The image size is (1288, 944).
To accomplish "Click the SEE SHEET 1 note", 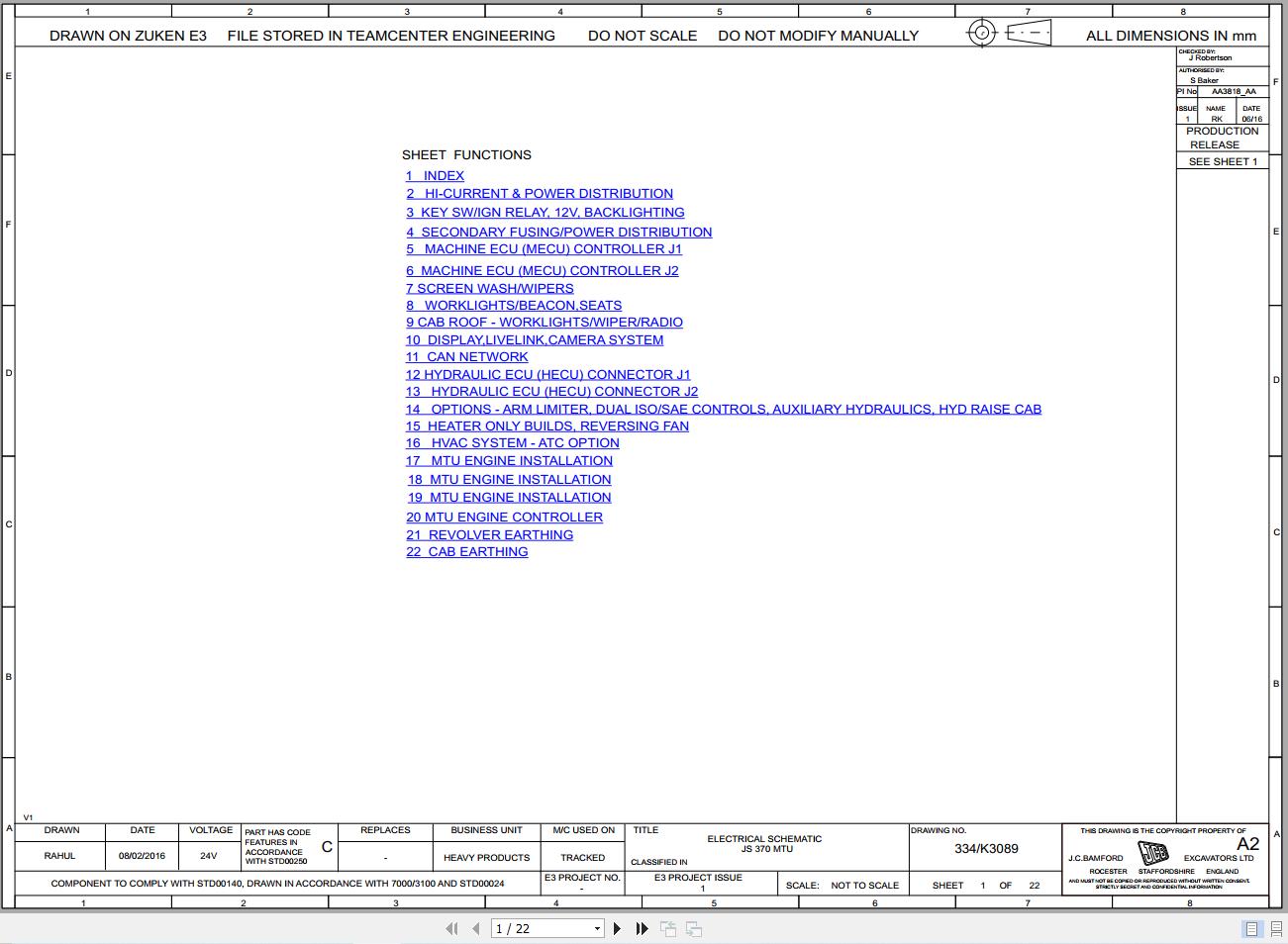I will [1223, 161].
